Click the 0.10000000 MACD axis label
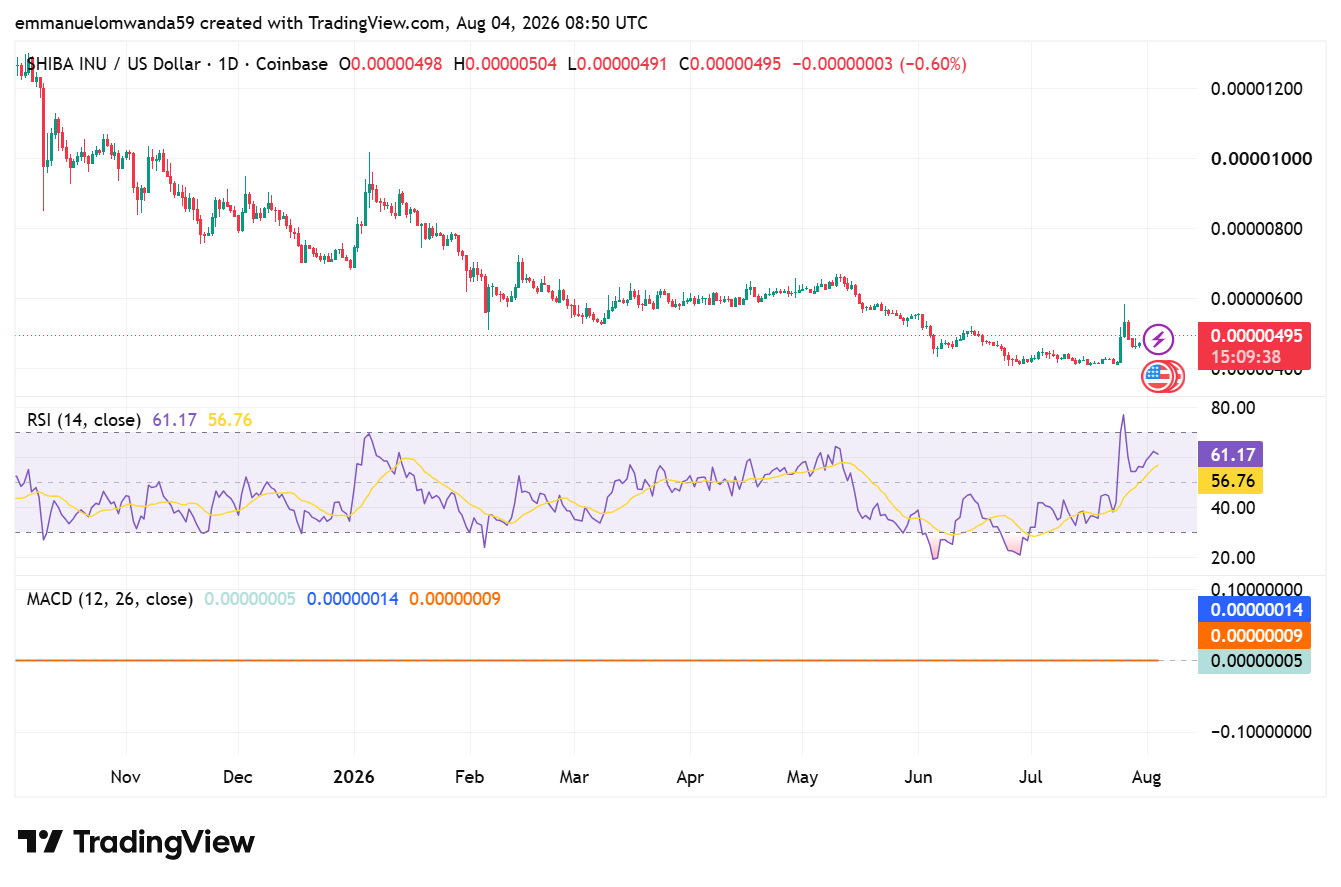Image resolution: width=1341 pixels, height=887 pixels. (1258, 589)
